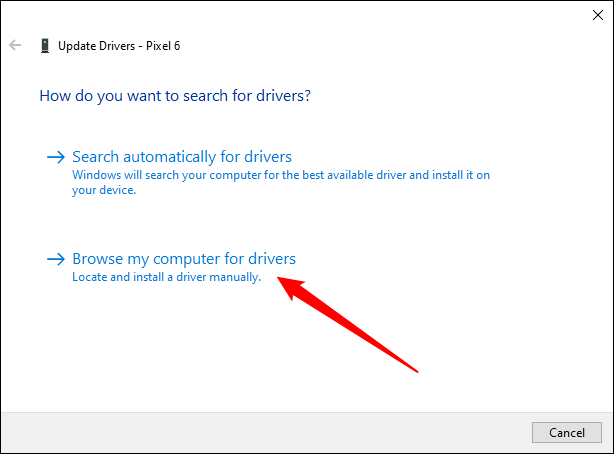Viewport: 614px width, 454px height.
Task: Choose Browse my computer for drivers
Action: [x=184, y=259]
